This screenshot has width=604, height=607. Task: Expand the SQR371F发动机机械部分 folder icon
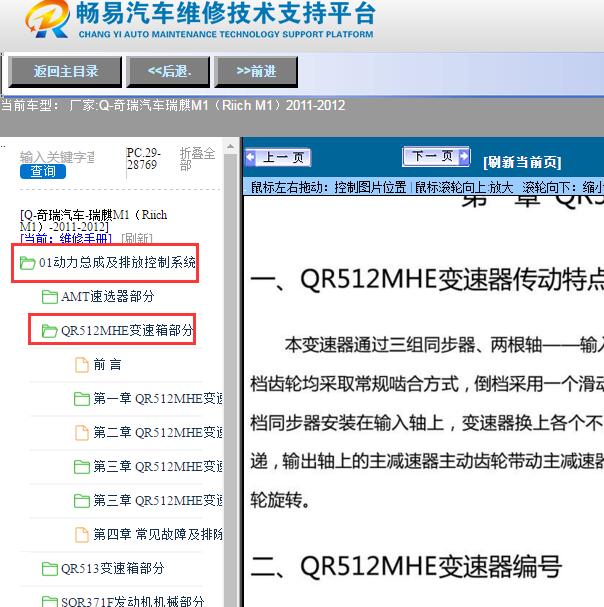point(50,601)
